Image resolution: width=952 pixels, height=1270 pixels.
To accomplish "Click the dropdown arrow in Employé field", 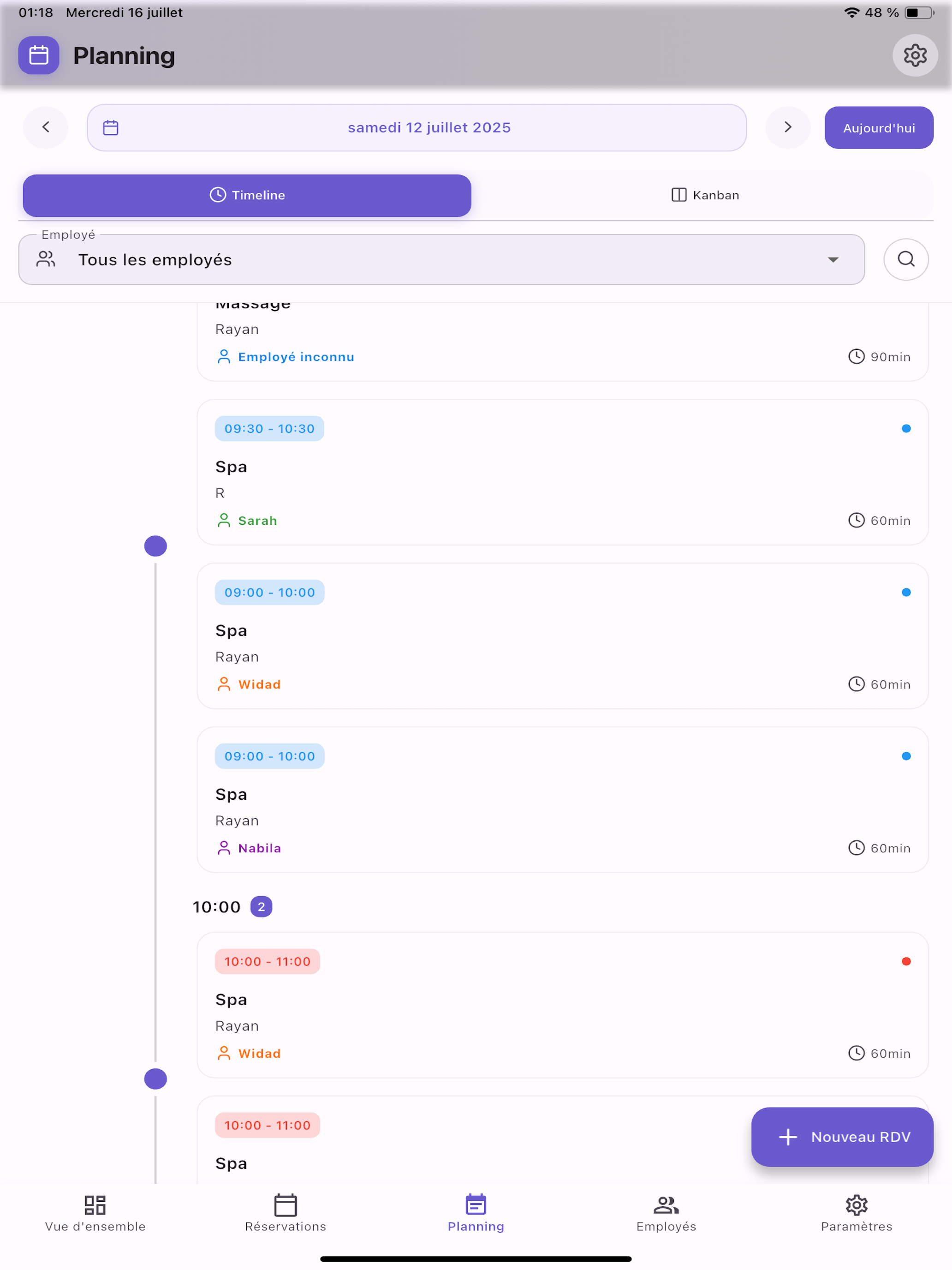I will (833, 259).
